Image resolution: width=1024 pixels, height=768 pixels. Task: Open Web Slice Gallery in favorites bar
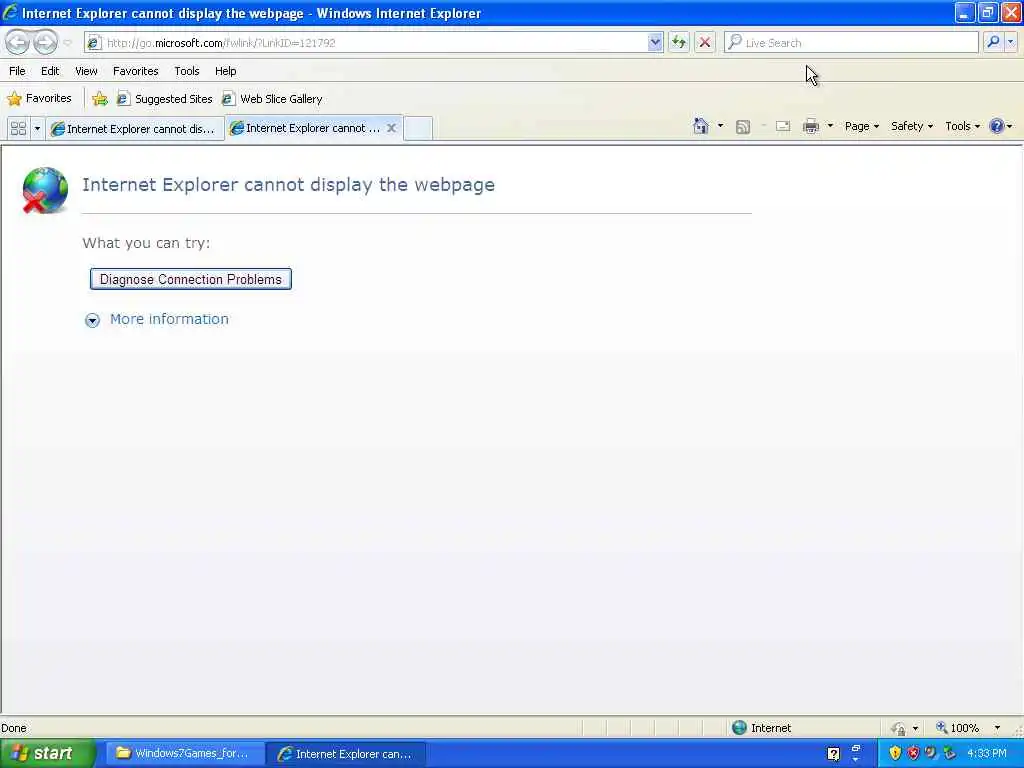[272, 99]
